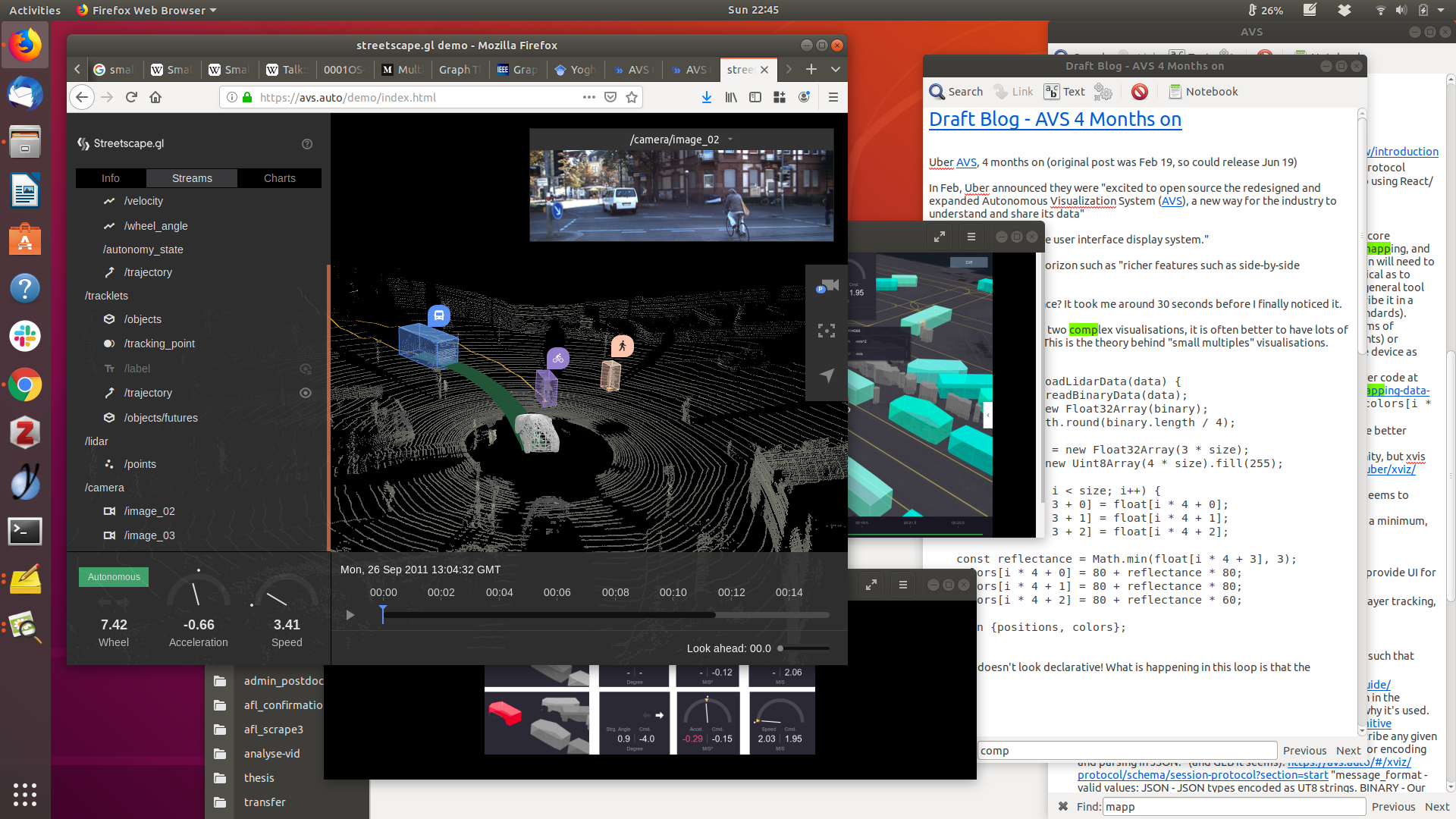Image resolution: width=1456 pixels, height=819 pixels.
Task: Click the pedestrian object label icon
Action: [x=622, y=346]
